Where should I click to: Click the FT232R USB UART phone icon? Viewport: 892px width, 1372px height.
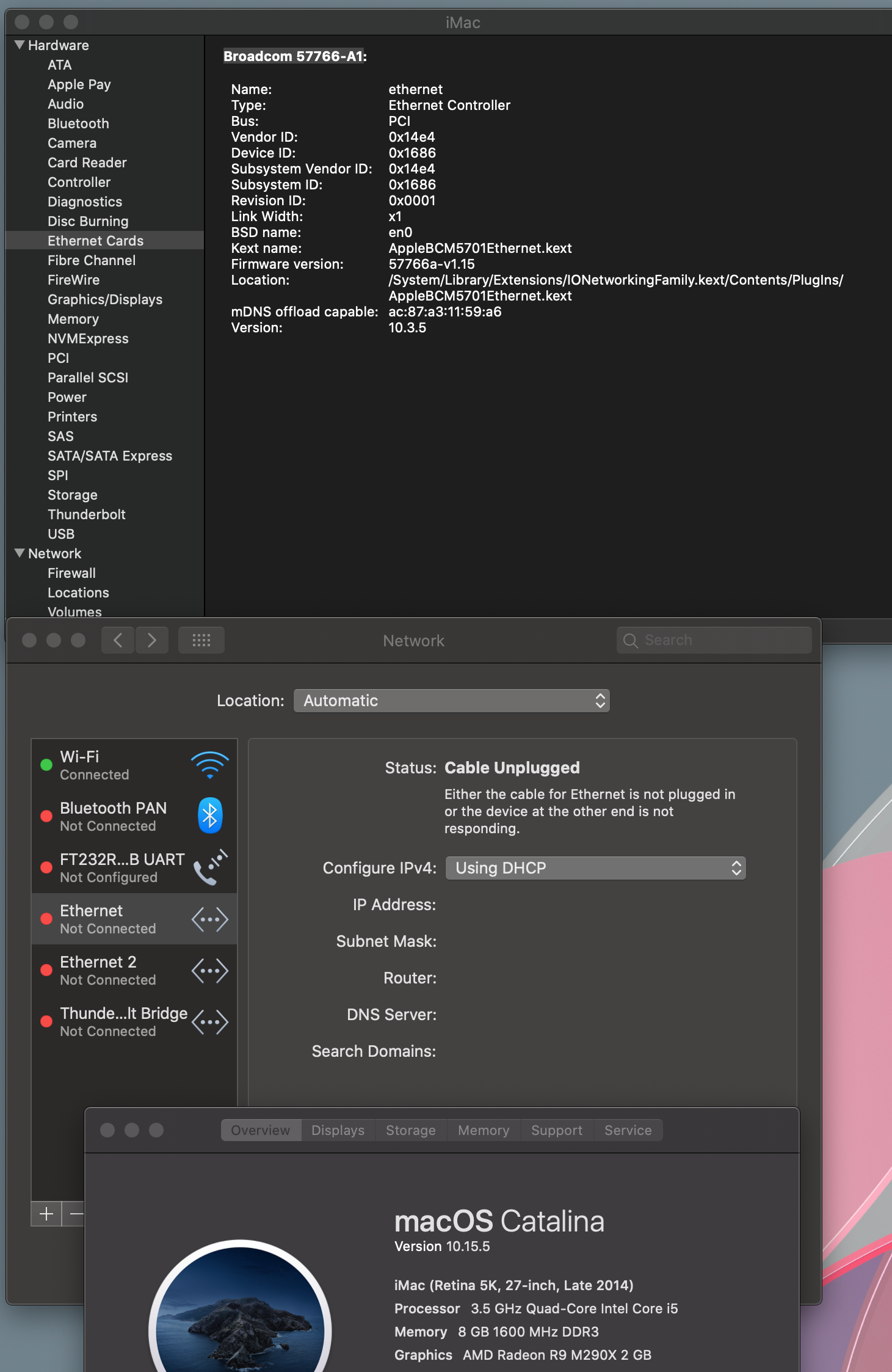(210, 867)
